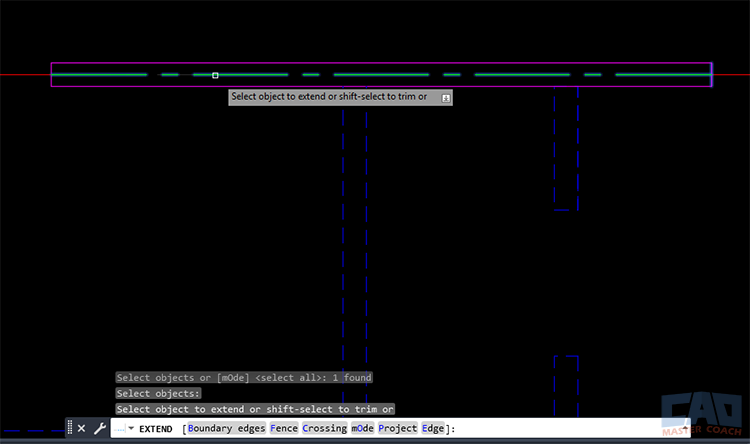Choose the Crossing option
The width and height of the screenshot is (750, 444).
324,428
